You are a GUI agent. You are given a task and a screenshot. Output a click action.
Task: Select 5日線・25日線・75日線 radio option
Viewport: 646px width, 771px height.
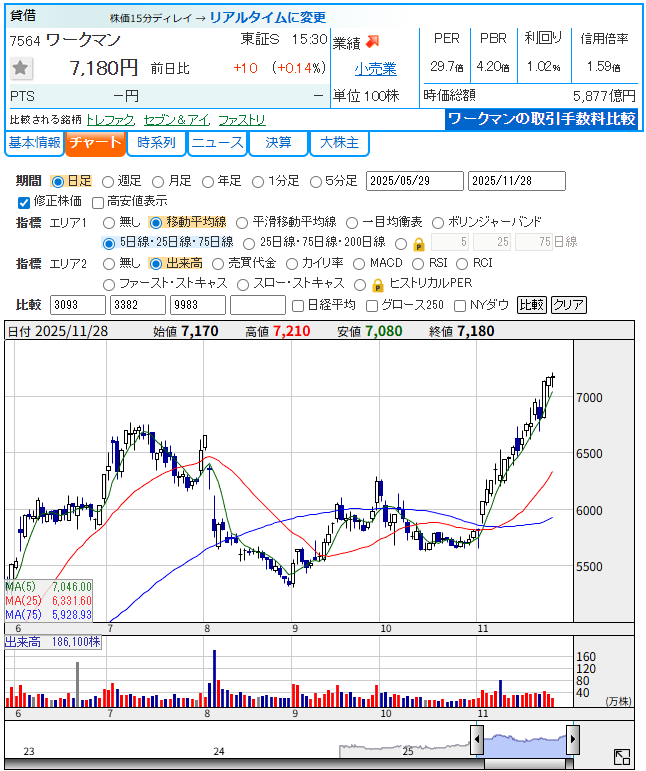click(109, 243)
